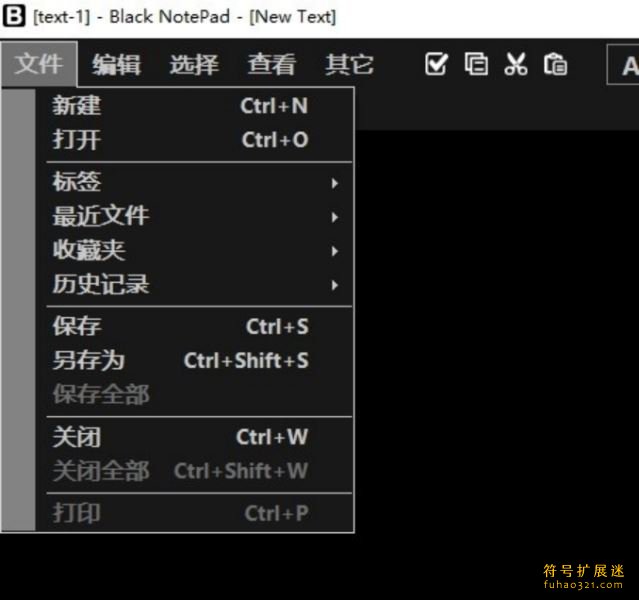This screenshot has width=639, height=600.
Task: Expand the 最近文件 submenu
Action: (x=195, y=216)
